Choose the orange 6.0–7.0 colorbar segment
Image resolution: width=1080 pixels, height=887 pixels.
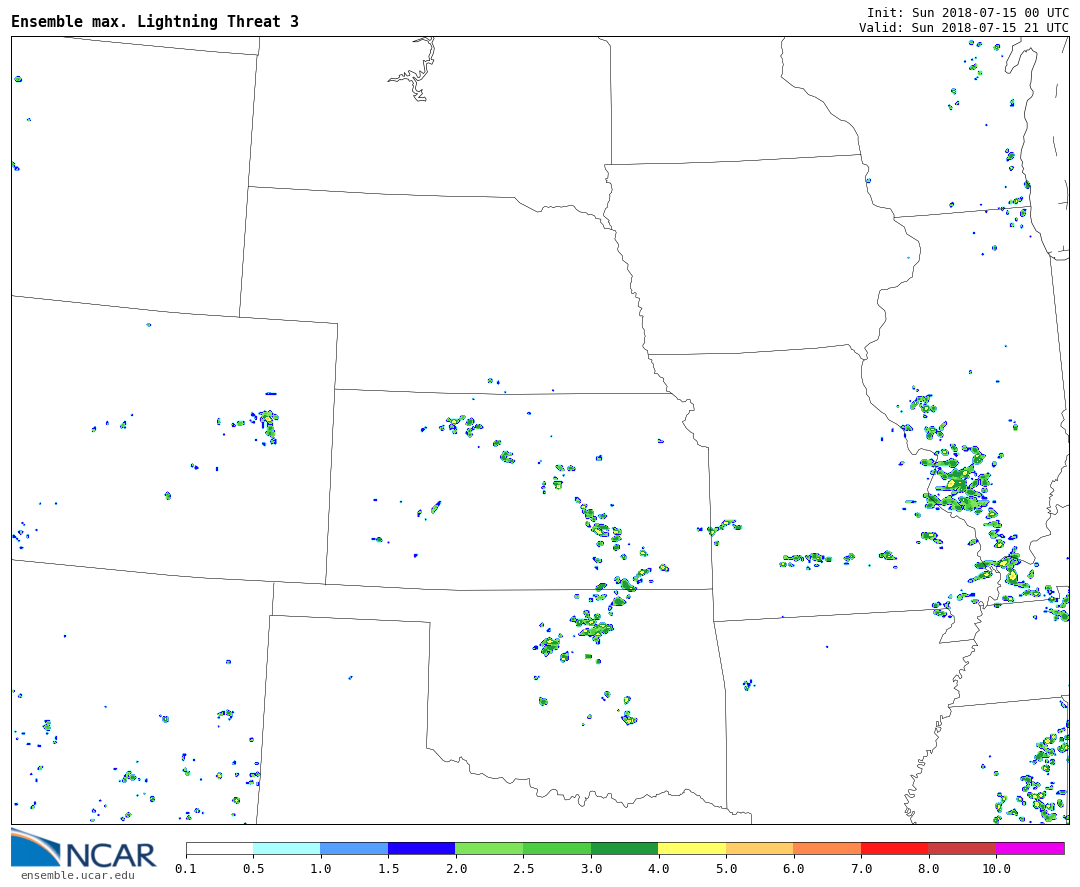(x=827, y=848)
